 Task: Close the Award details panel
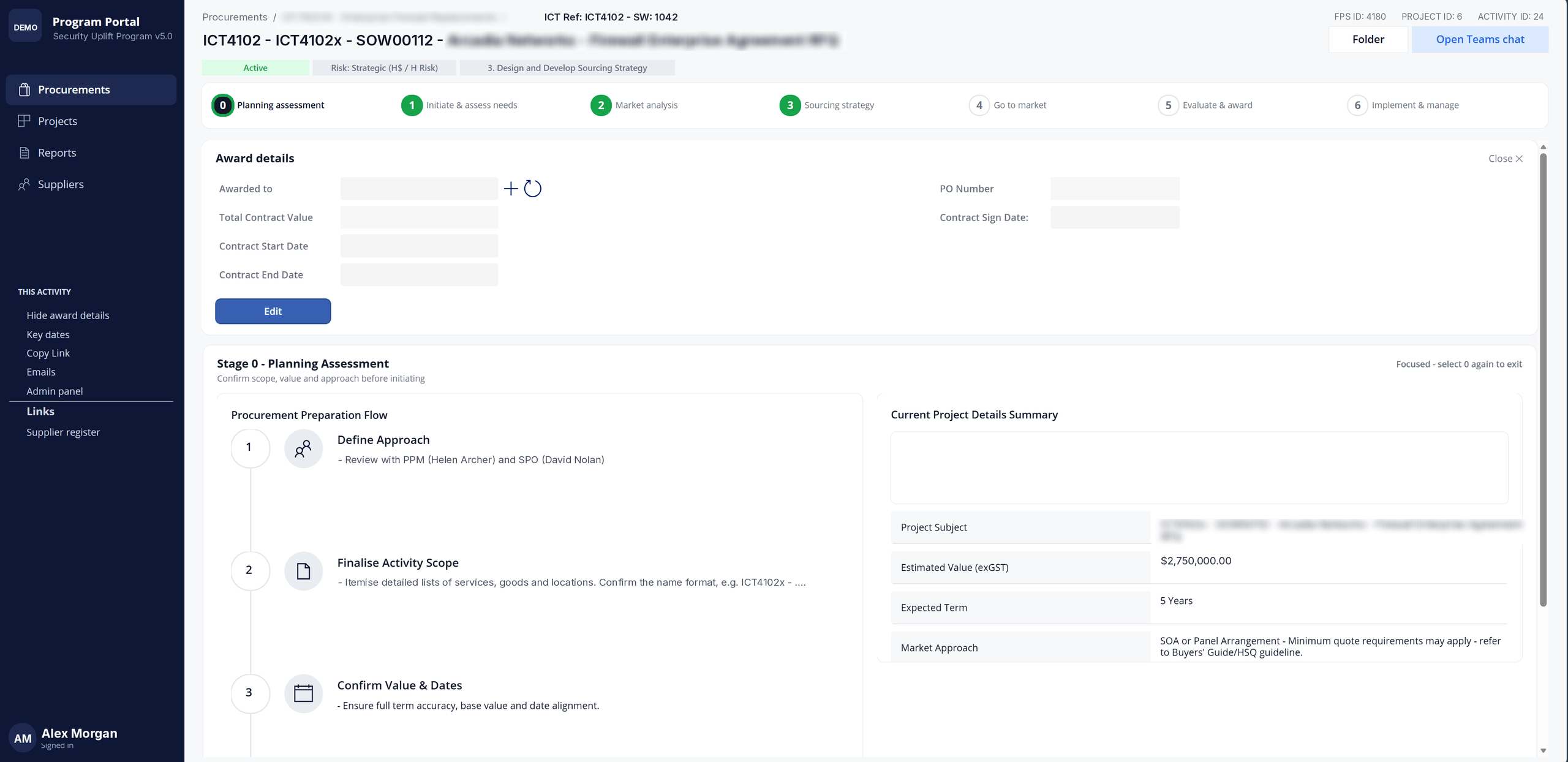(1506, 159)
